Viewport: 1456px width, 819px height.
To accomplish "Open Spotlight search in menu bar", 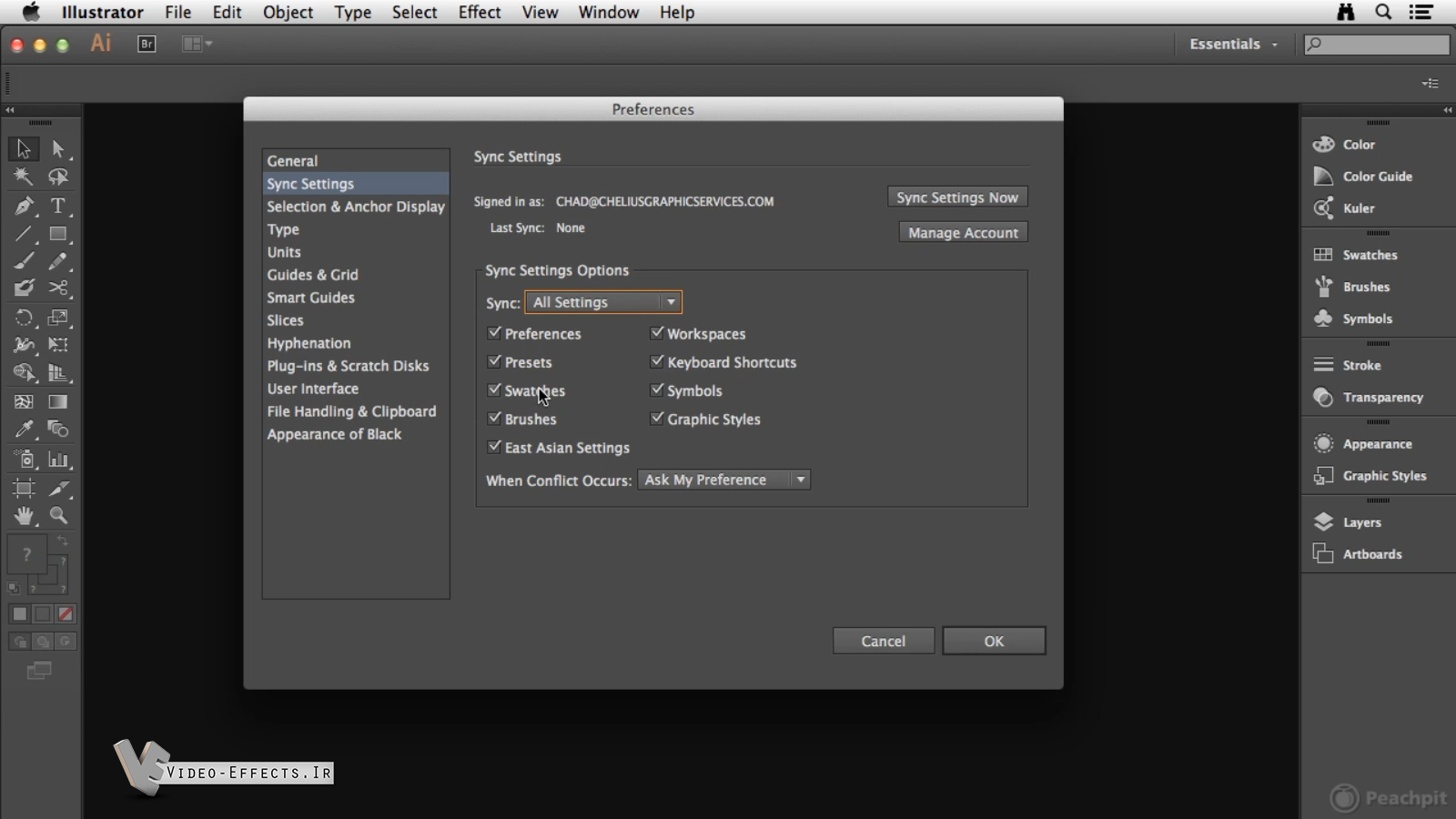I will coord(1383,12).
